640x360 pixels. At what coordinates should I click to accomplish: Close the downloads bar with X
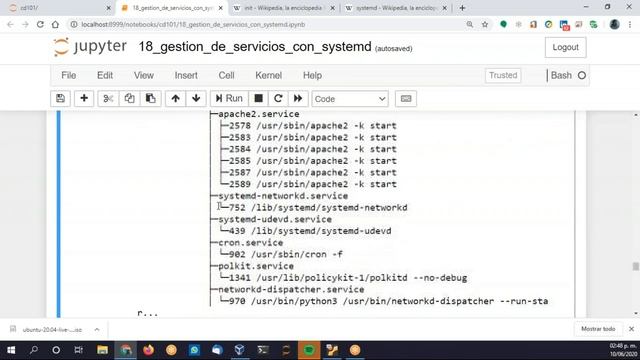tap(631, 329)
